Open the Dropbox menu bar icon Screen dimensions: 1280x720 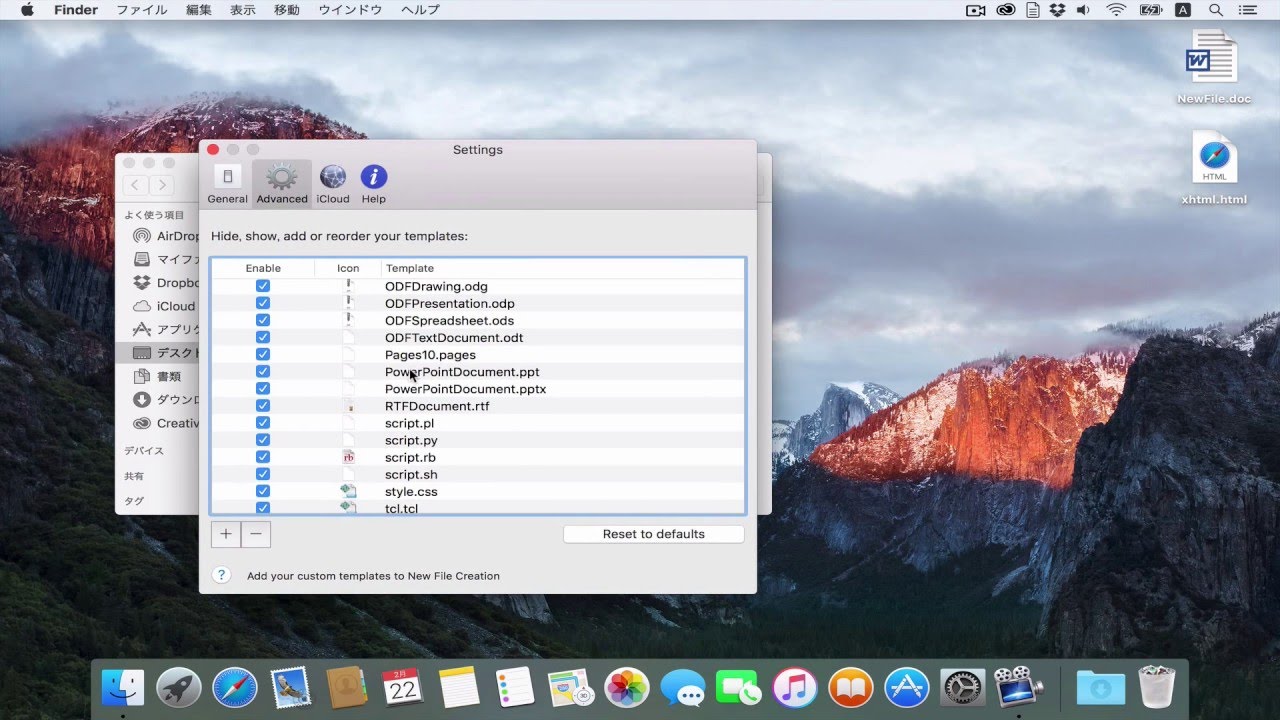[x=1058, y=10]
